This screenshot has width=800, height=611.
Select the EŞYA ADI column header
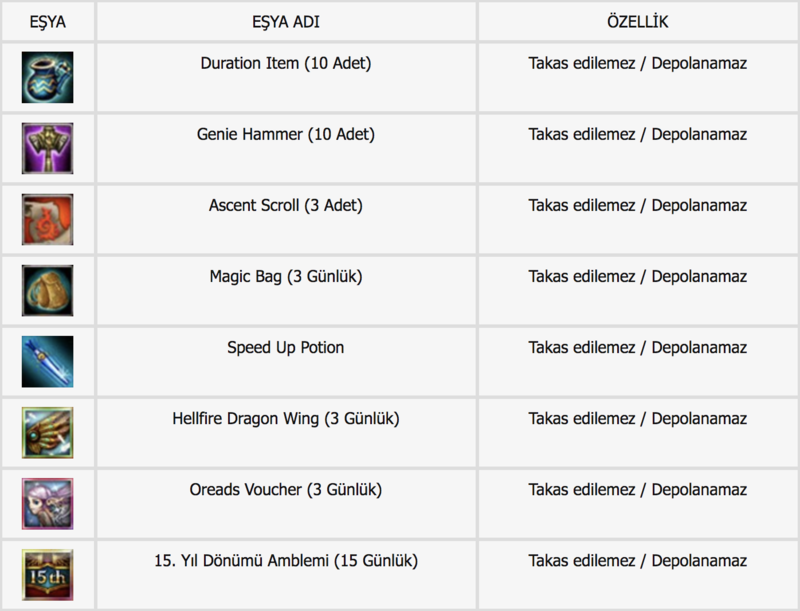point(286,22)
